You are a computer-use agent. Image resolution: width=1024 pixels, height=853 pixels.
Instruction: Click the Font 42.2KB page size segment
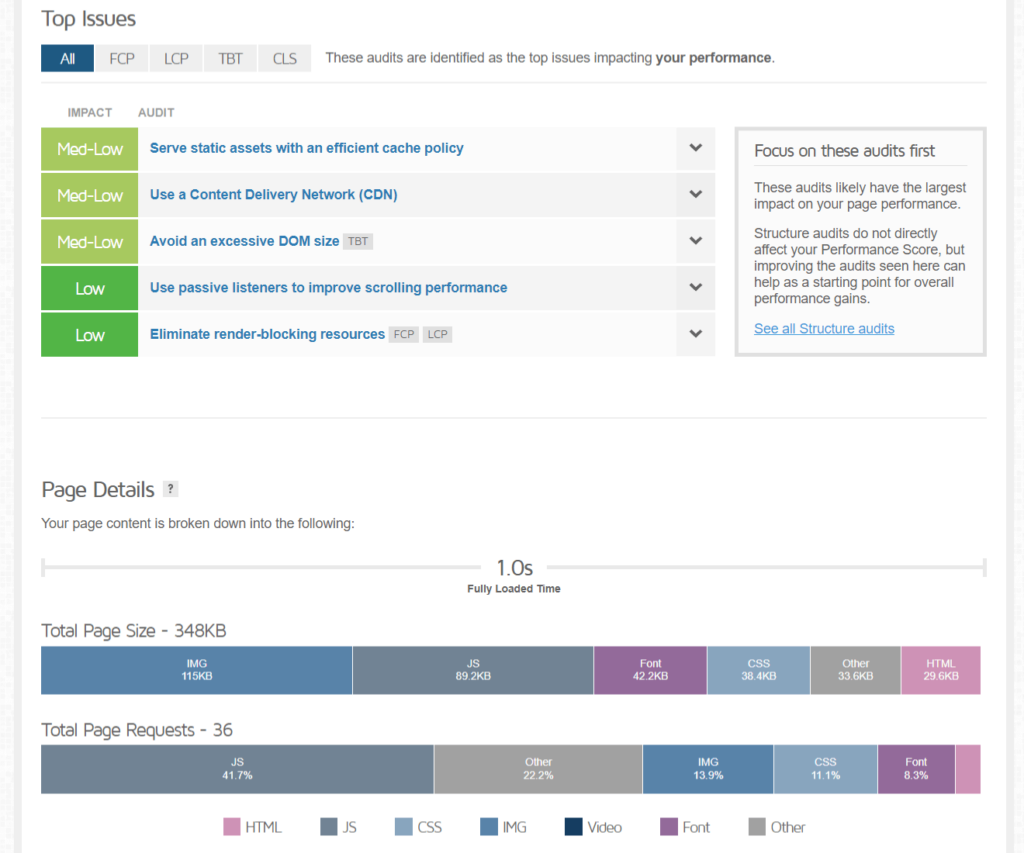tap(650, 670)
